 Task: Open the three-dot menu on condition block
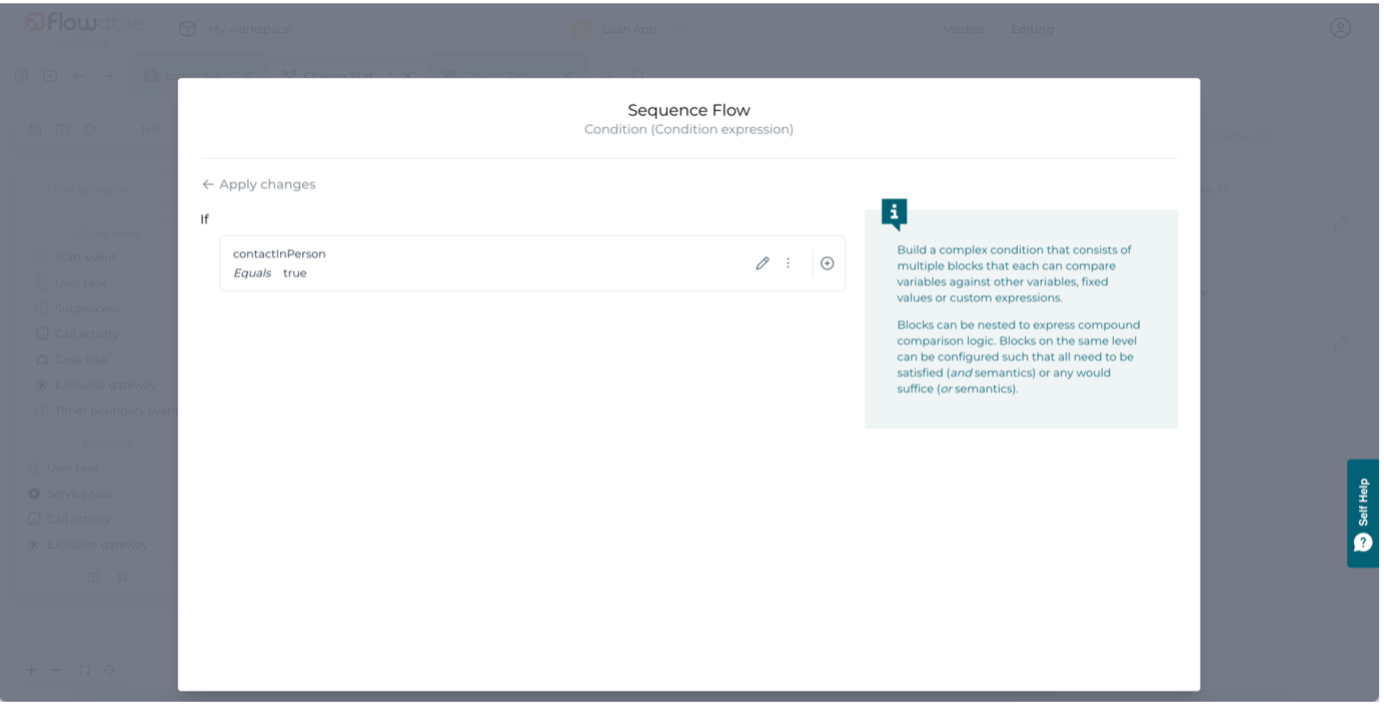coord(788,263)
